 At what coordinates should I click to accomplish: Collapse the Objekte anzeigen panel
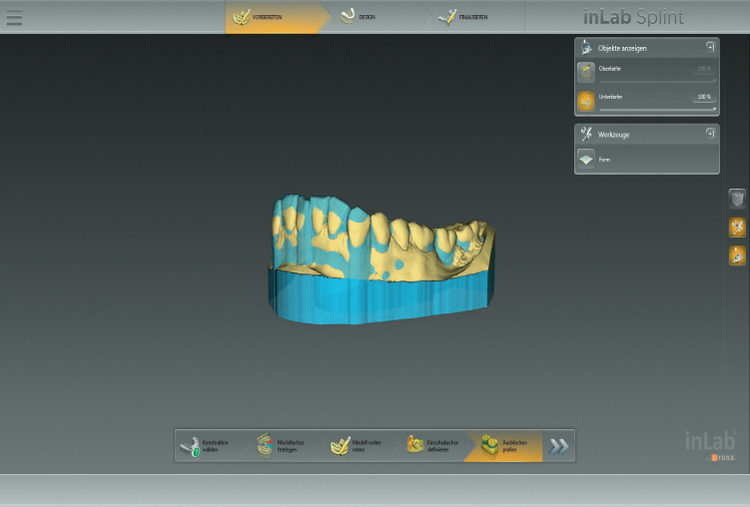(x=709, y=46)
